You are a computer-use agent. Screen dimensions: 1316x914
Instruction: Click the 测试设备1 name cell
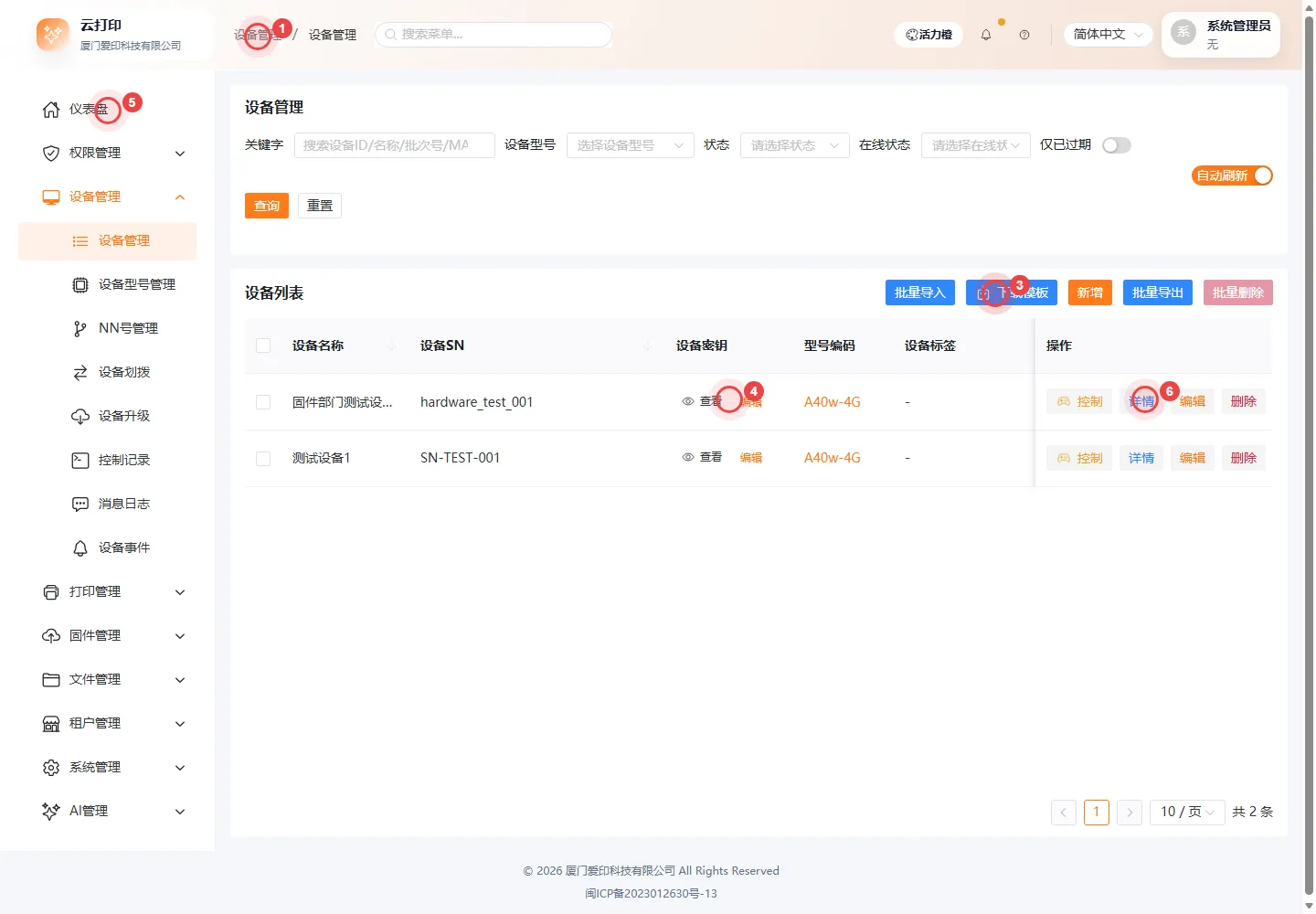click(322, 458)
